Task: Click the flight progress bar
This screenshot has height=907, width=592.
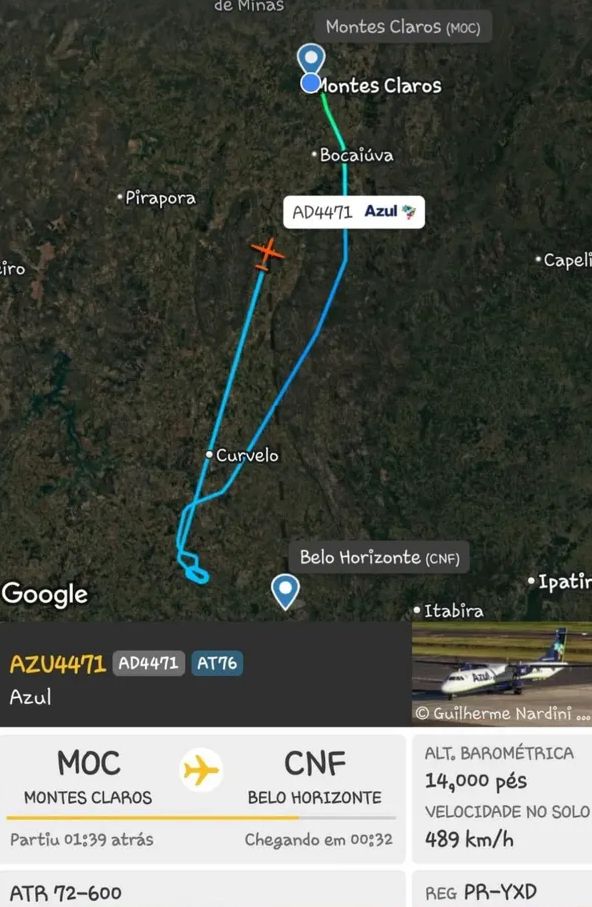Action: (x=201, y=818)
